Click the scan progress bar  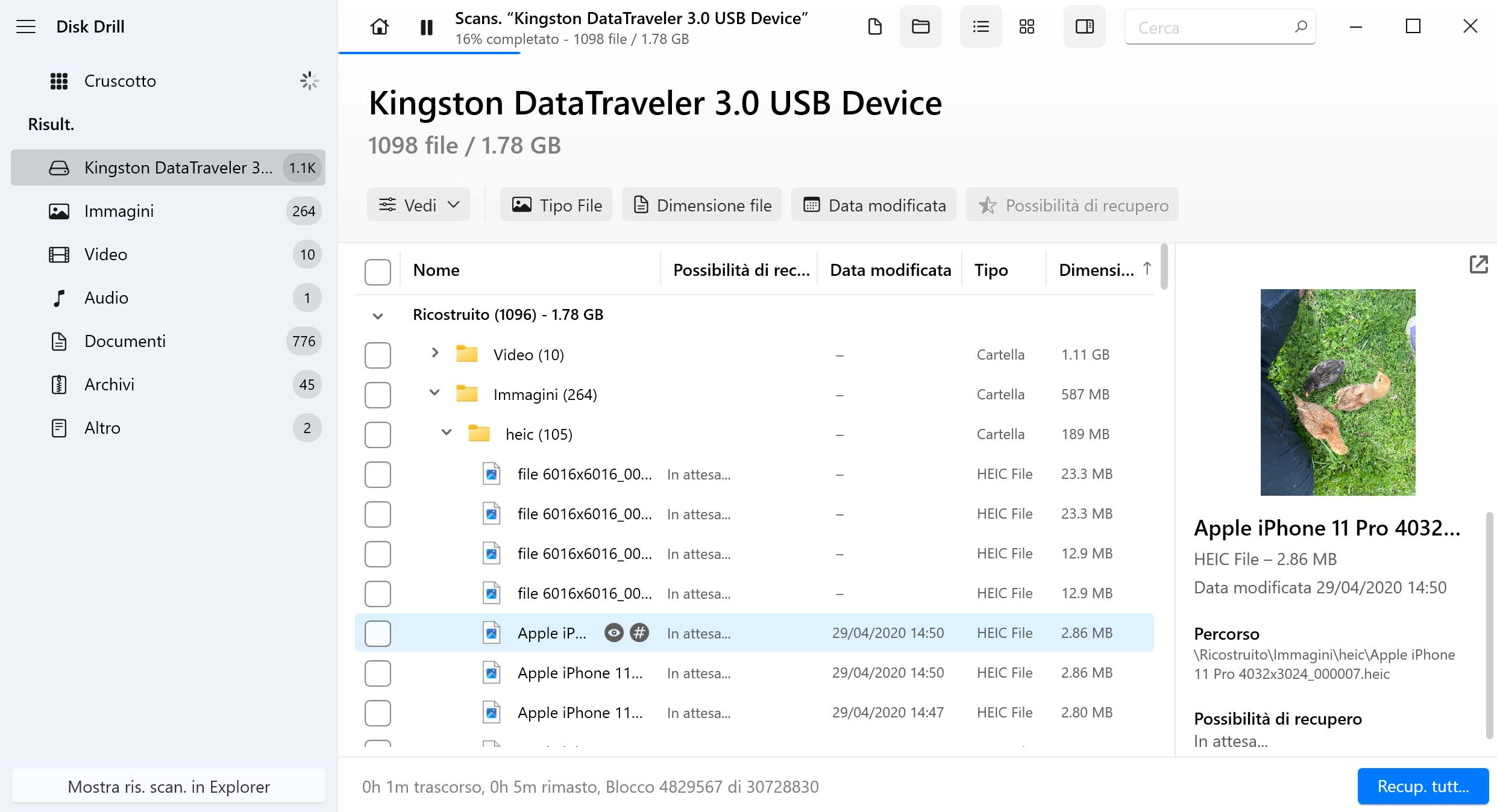click(429, 53)
